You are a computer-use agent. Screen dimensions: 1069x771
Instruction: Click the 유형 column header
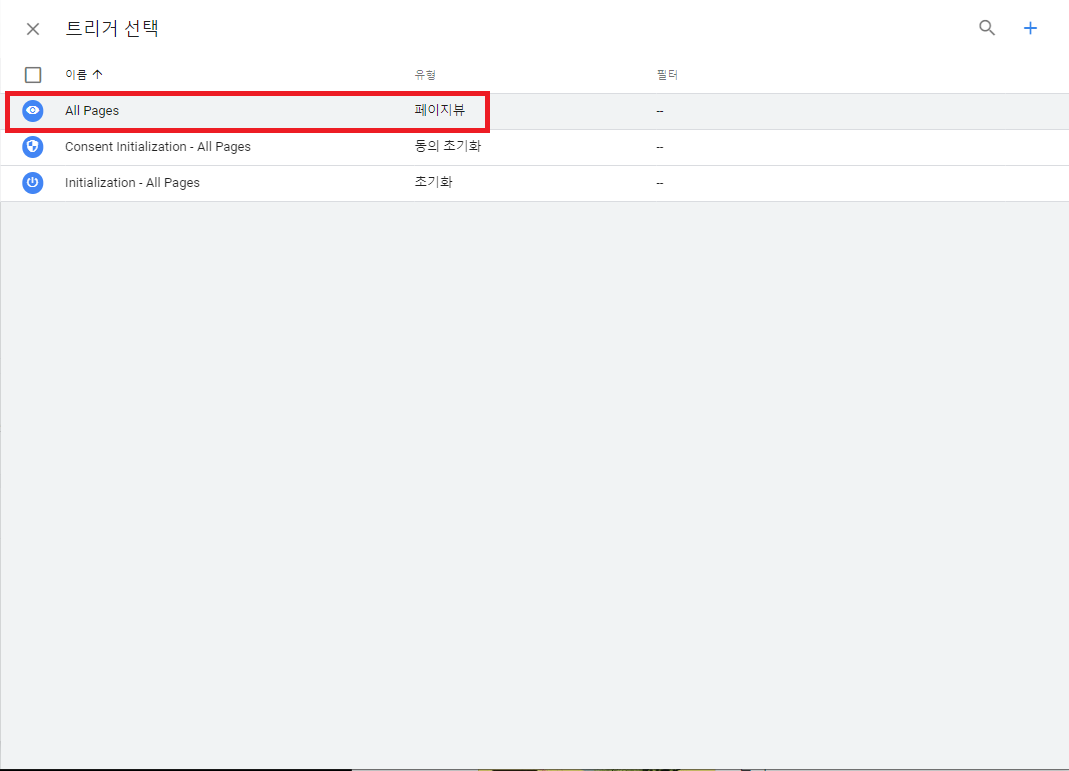pyautogui.click(x=425, y=75)
